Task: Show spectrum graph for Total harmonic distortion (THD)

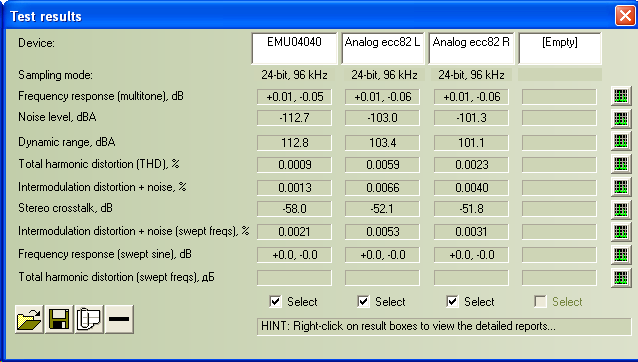Action: [621, 164]
